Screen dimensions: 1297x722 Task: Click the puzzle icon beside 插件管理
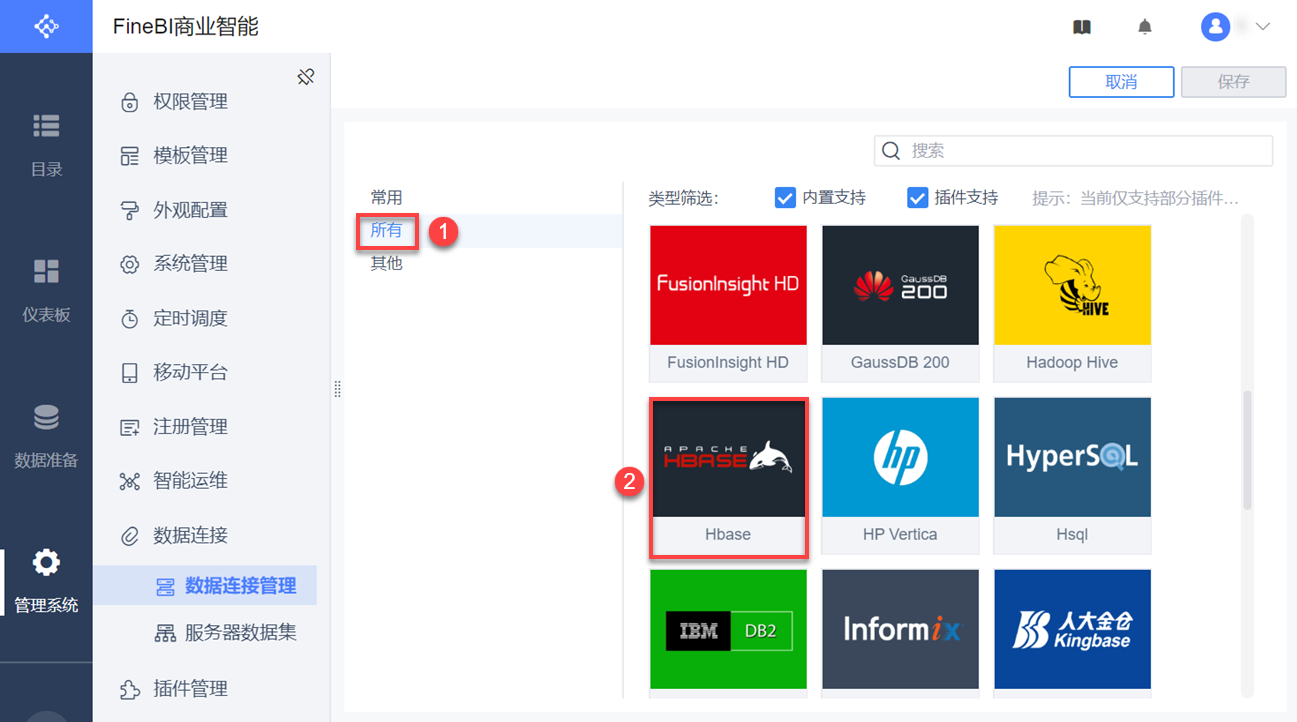point(129,689)
